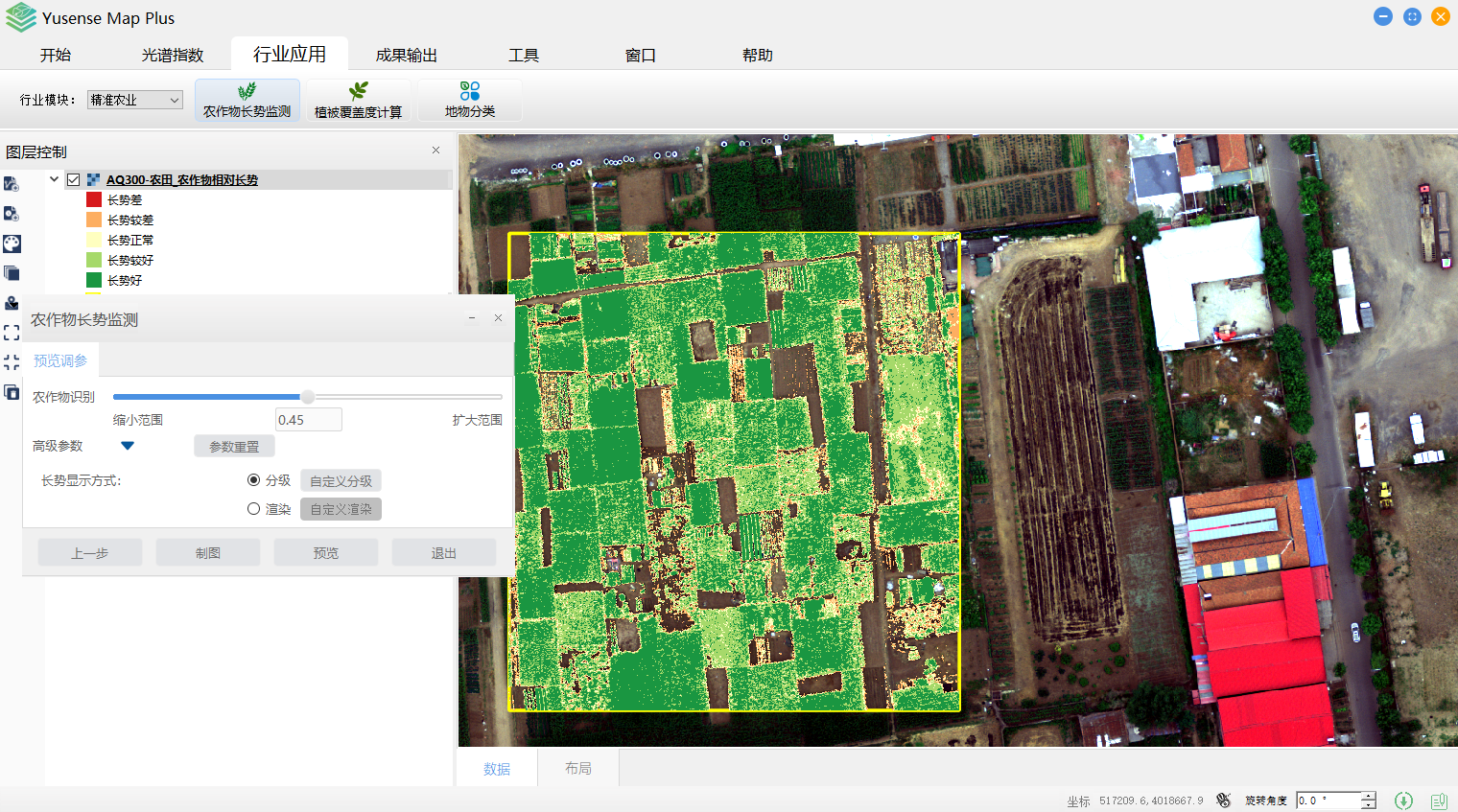Click the 自定义分级 button
Image resolution: width=1458 pixels, height=812 pixels.
coord(341,481)
